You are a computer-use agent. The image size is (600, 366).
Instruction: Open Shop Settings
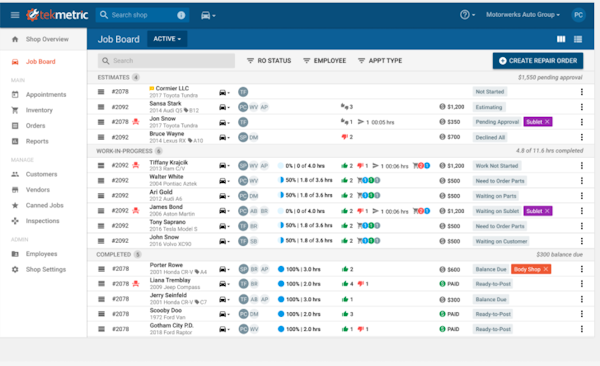[46, 270]
